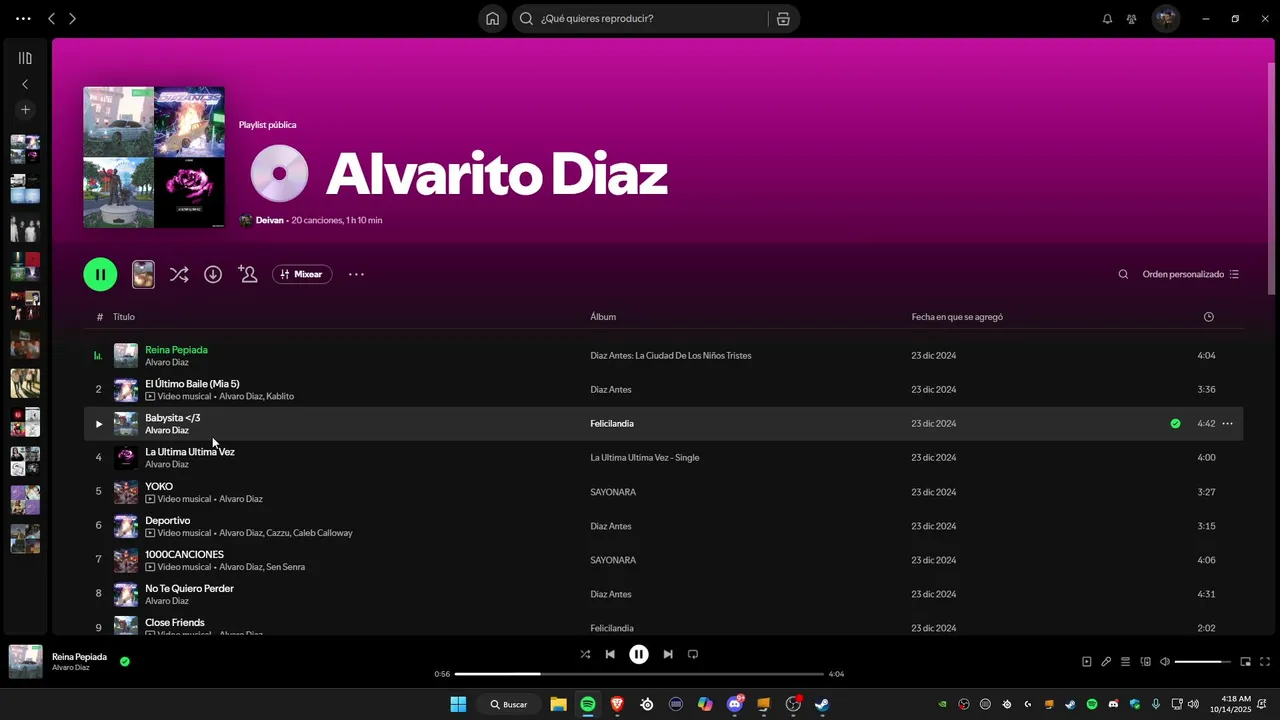Image resolution: width=1280 pixels, height=720 pixels.
Task: Select the El Último Baile (Mia 5) track
Action: [x=192, y=384]
